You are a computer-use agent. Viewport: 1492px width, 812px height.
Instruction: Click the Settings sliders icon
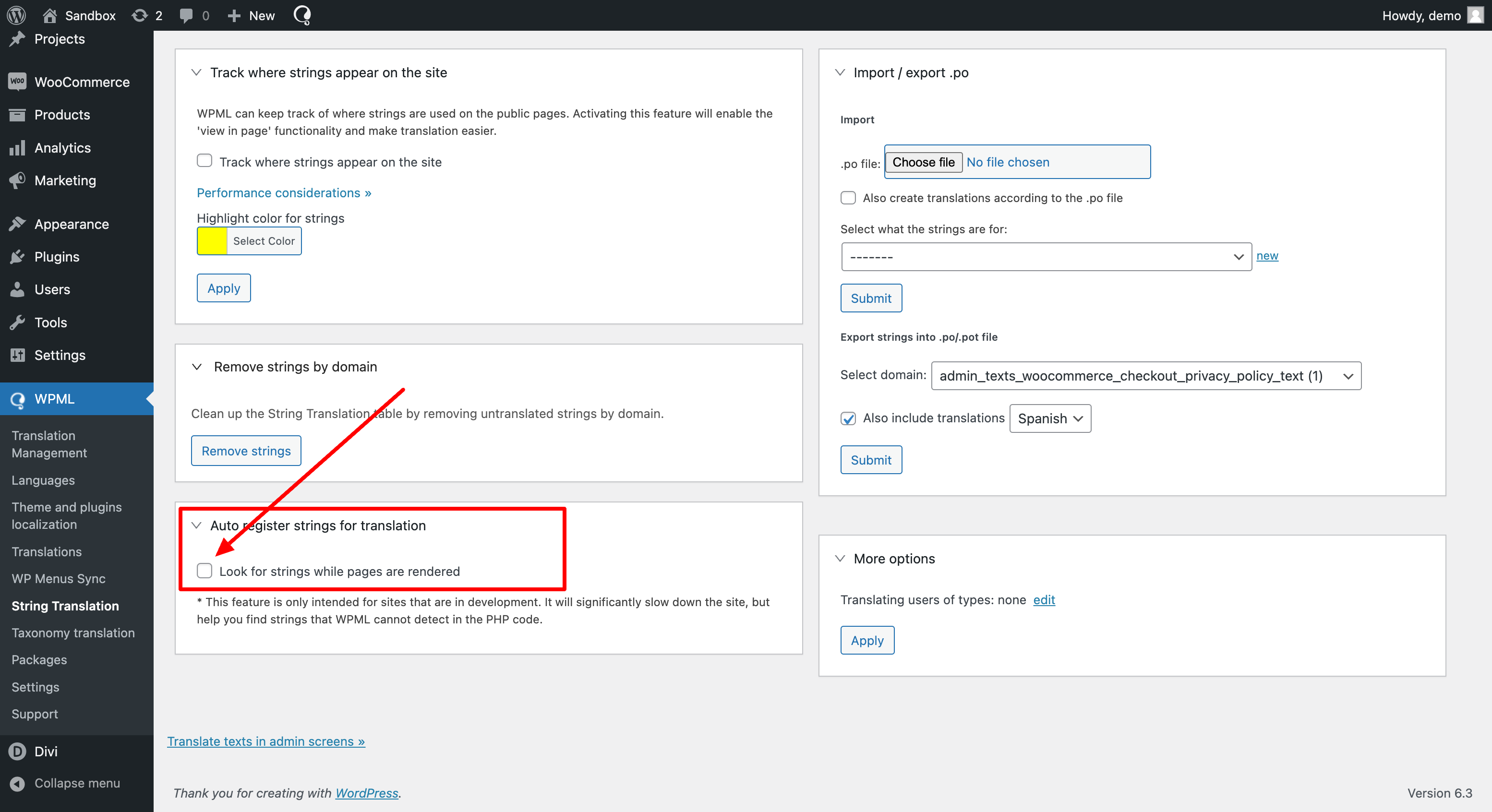(x=17, y=355)
